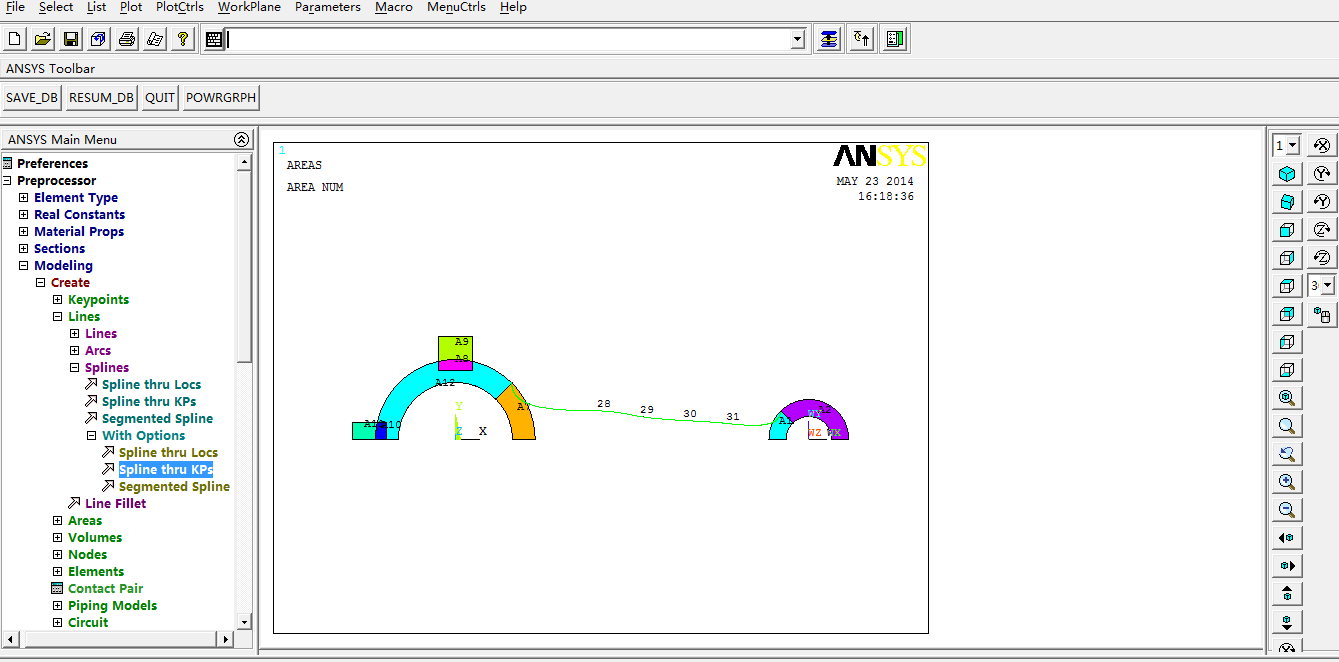
Task: Click the Open ANSYS File folder icon
Action: pyautogui.click(x=43, y=39)
